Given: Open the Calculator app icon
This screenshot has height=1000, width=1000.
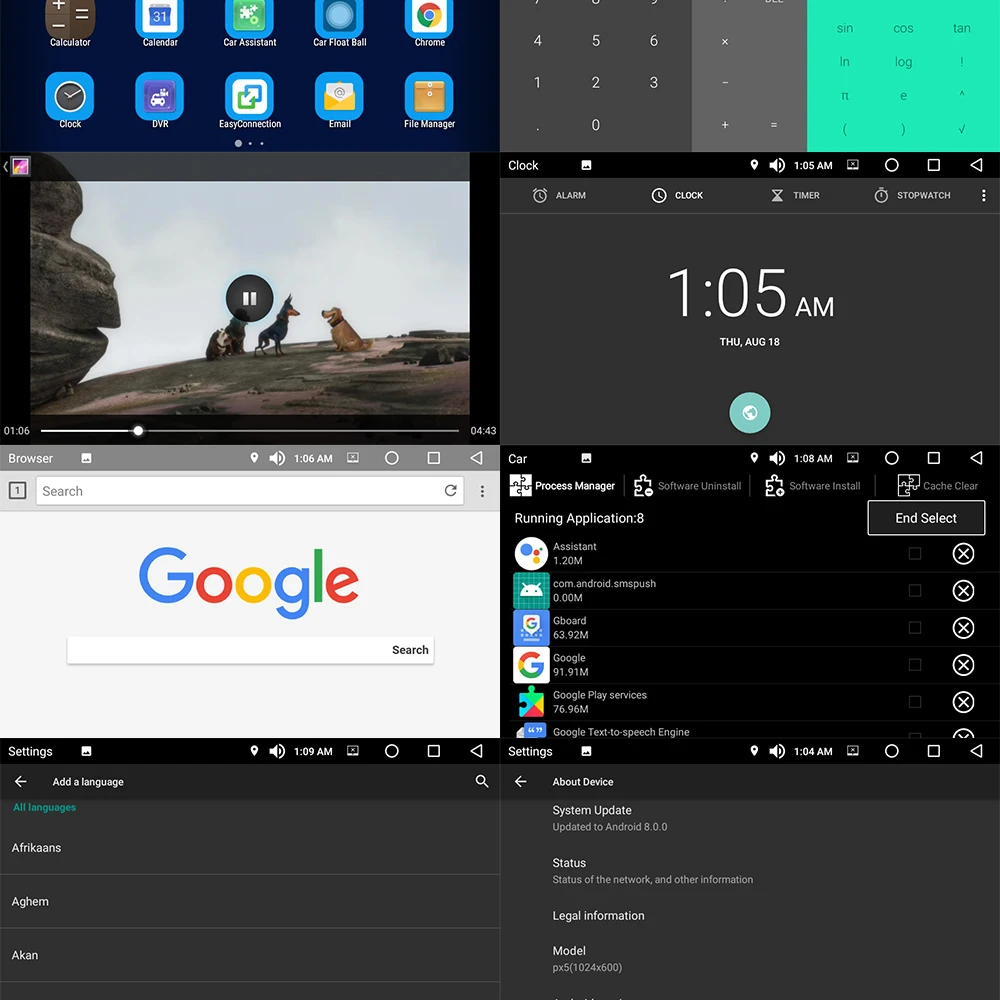Looking at the screenshot, I should coord(70,19).
